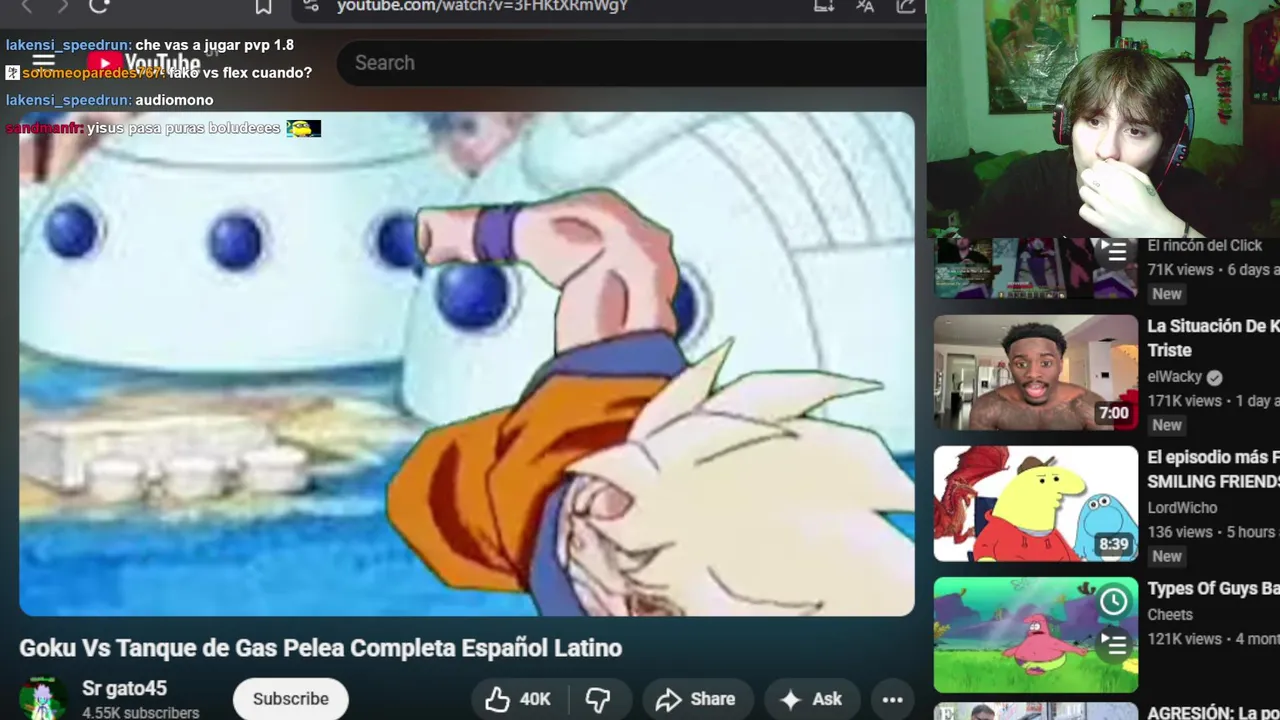Open El rincón del Click video thumbnail
This screenshot has height=720, width=1280.
click(x=1036, y=268)
